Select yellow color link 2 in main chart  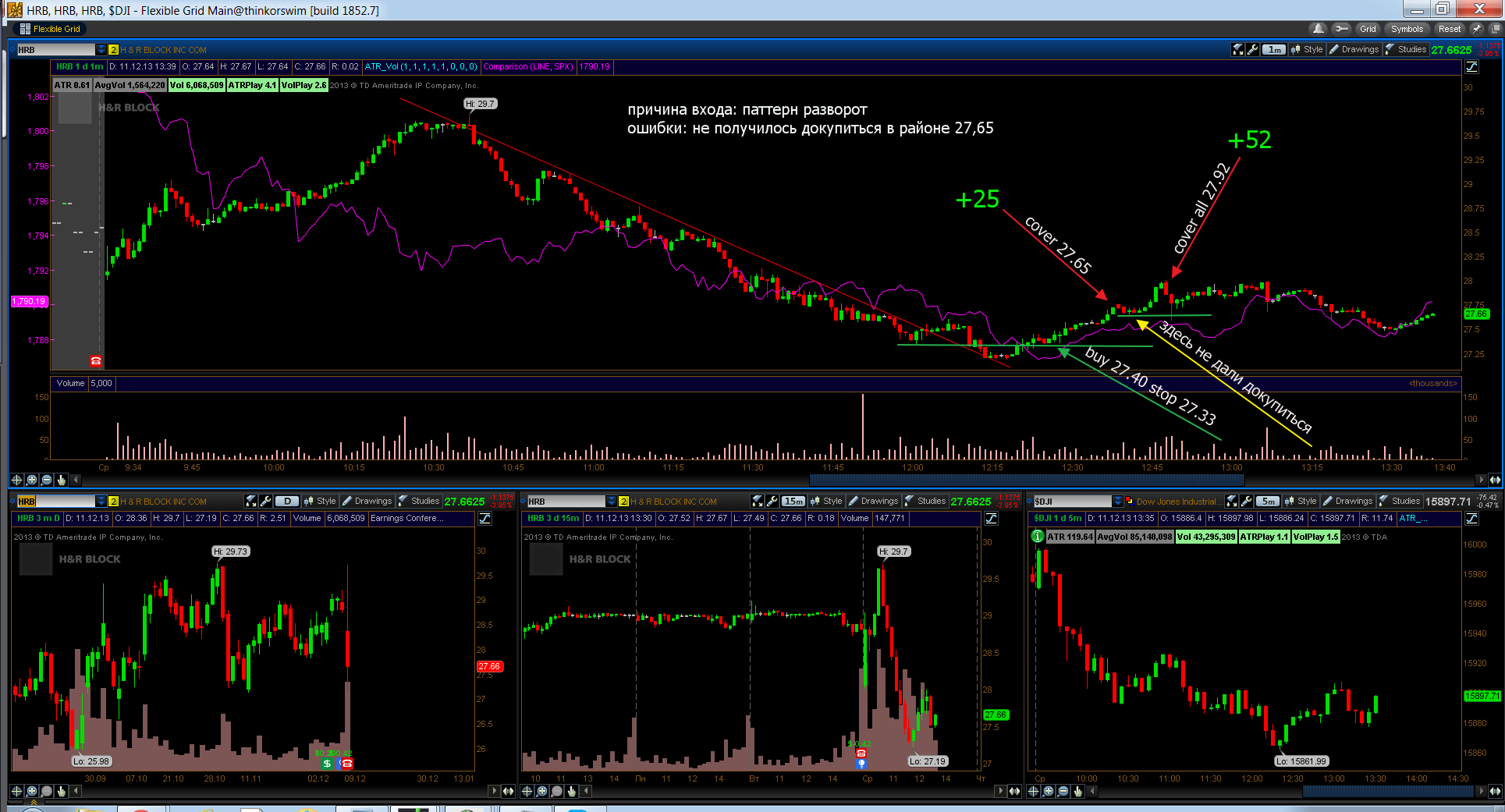tap(113, 50)
